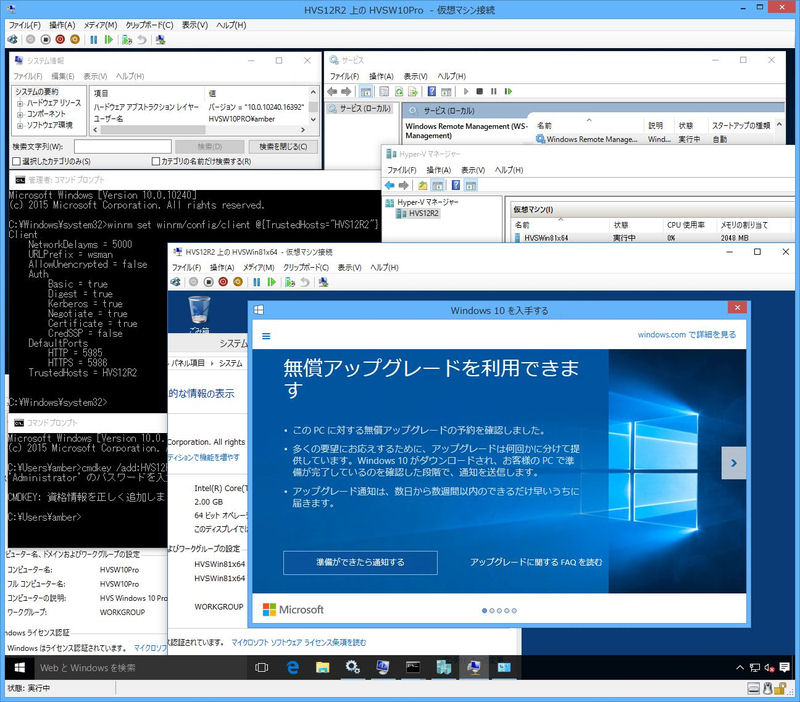Click Stop Service icon in Services toolbar
The image size is (800, 702).
coord(480,91)
